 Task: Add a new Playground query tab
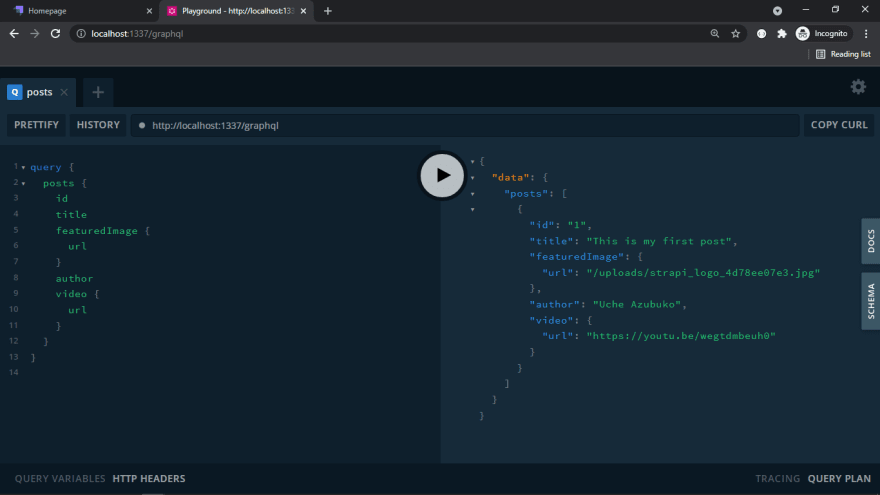click(98, 93)
